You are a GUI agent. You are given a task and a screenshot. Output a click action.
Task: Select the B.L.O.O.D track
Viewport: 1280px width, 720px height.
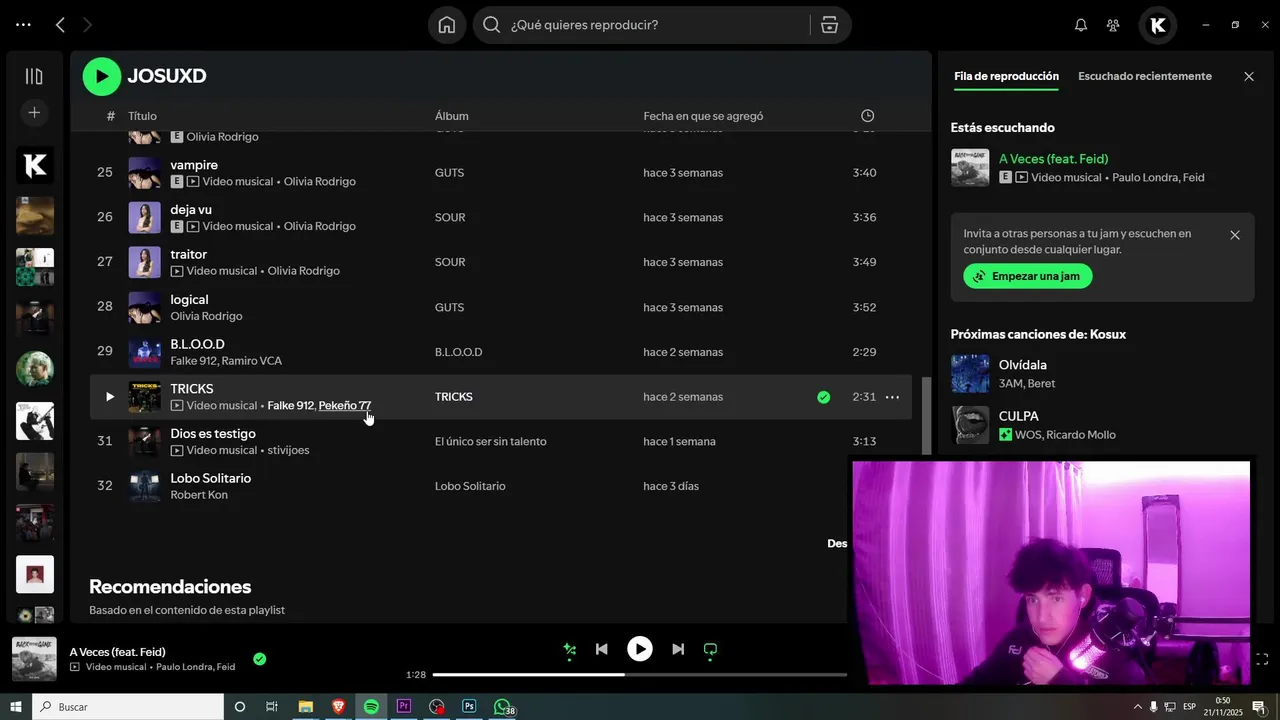pyautogui.click(x=198, y=344)
